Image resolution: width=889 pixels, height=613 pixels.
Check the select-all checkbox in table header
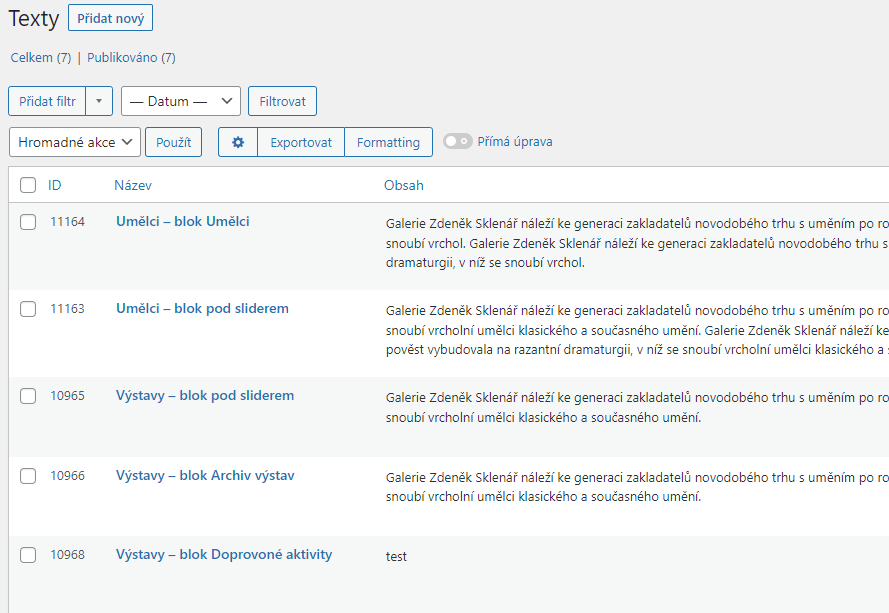click(x=28, y=185)
